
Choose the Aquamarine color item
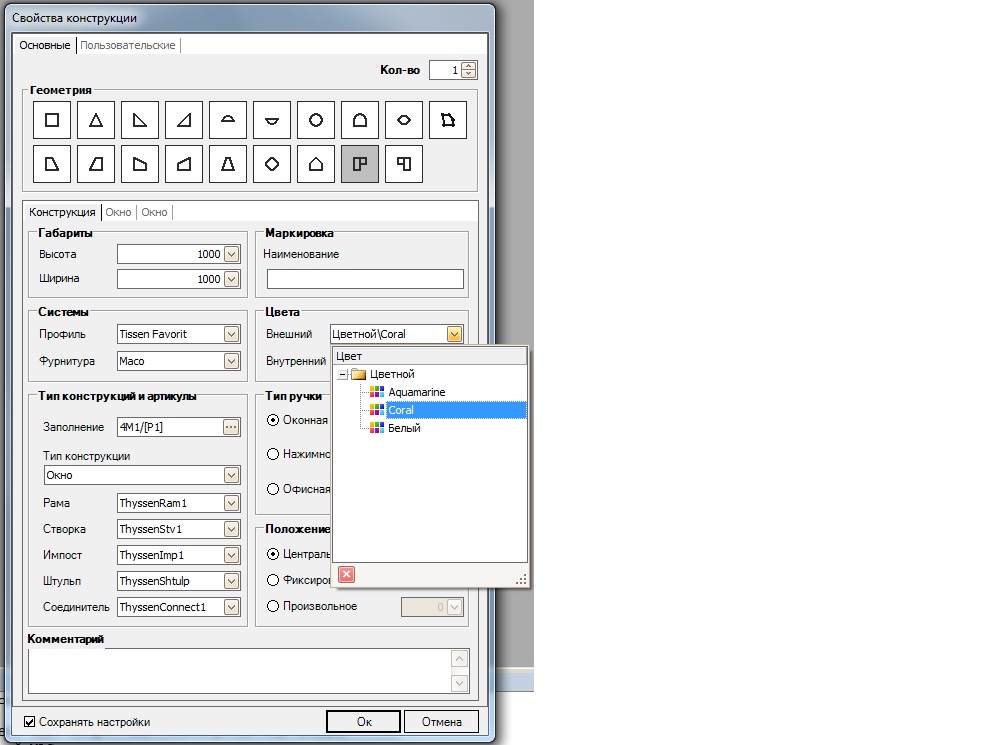[416, 392]
